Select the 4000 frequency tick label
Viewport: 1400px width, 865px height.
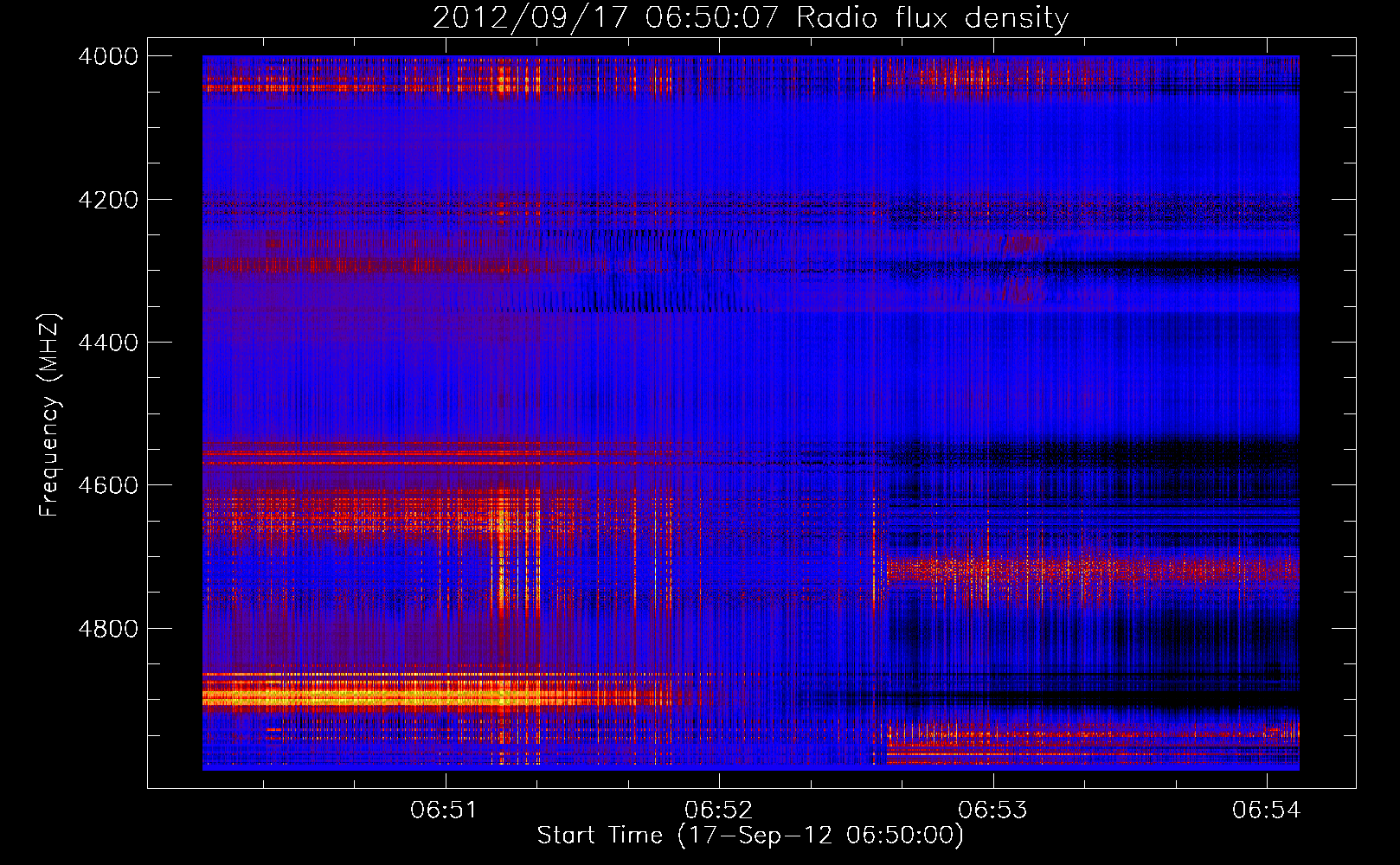point(108,56)
